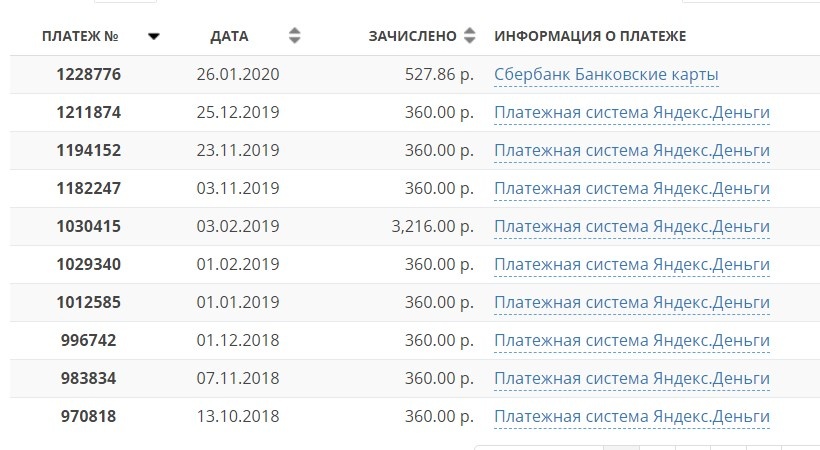
Task: Open payment info for 25.12.2019
Action: [x=632, y=113]
